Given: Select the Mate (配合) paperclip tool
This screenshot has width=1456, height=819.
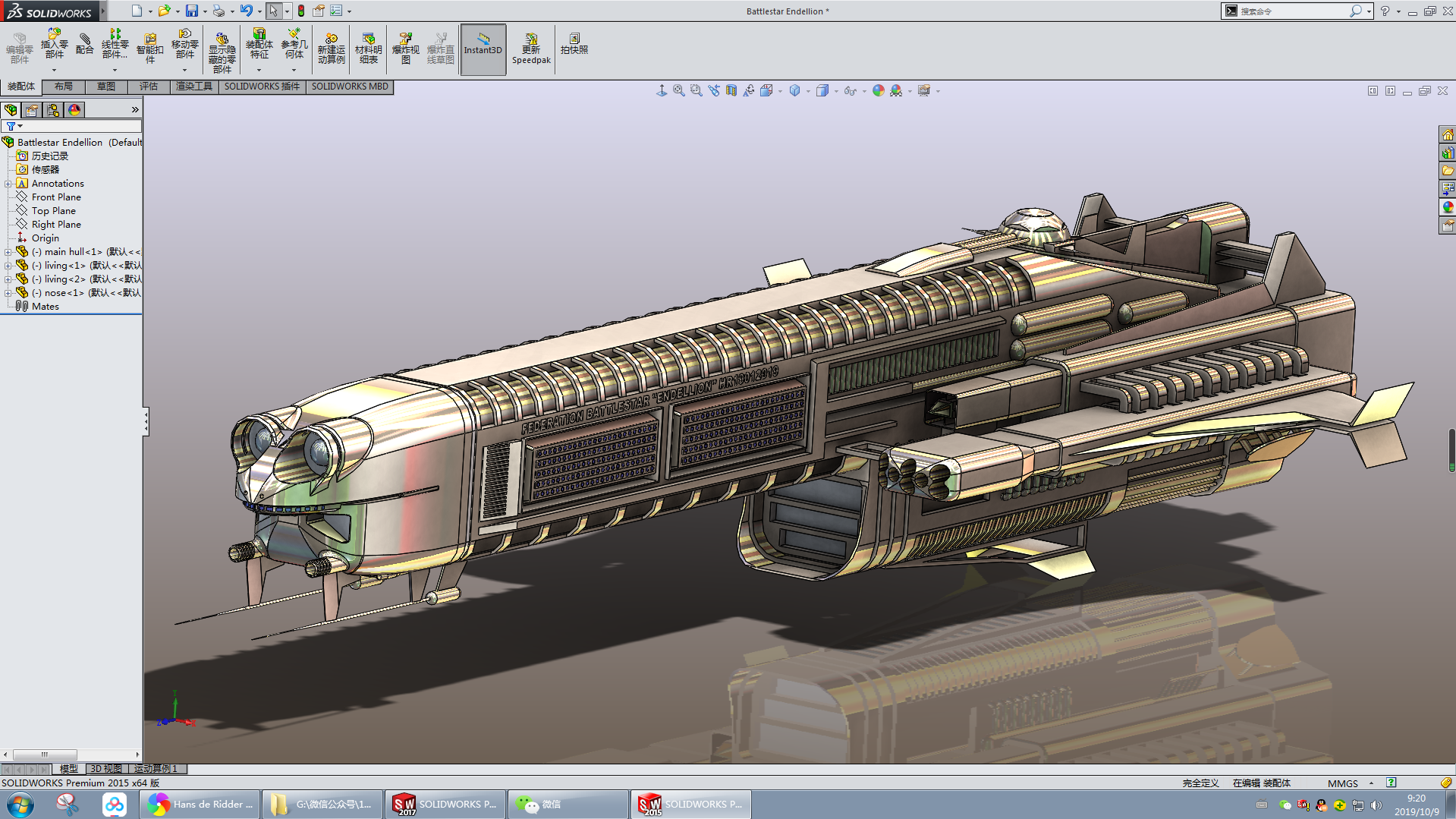Looking at the screenshot, I should click(85, 44).
